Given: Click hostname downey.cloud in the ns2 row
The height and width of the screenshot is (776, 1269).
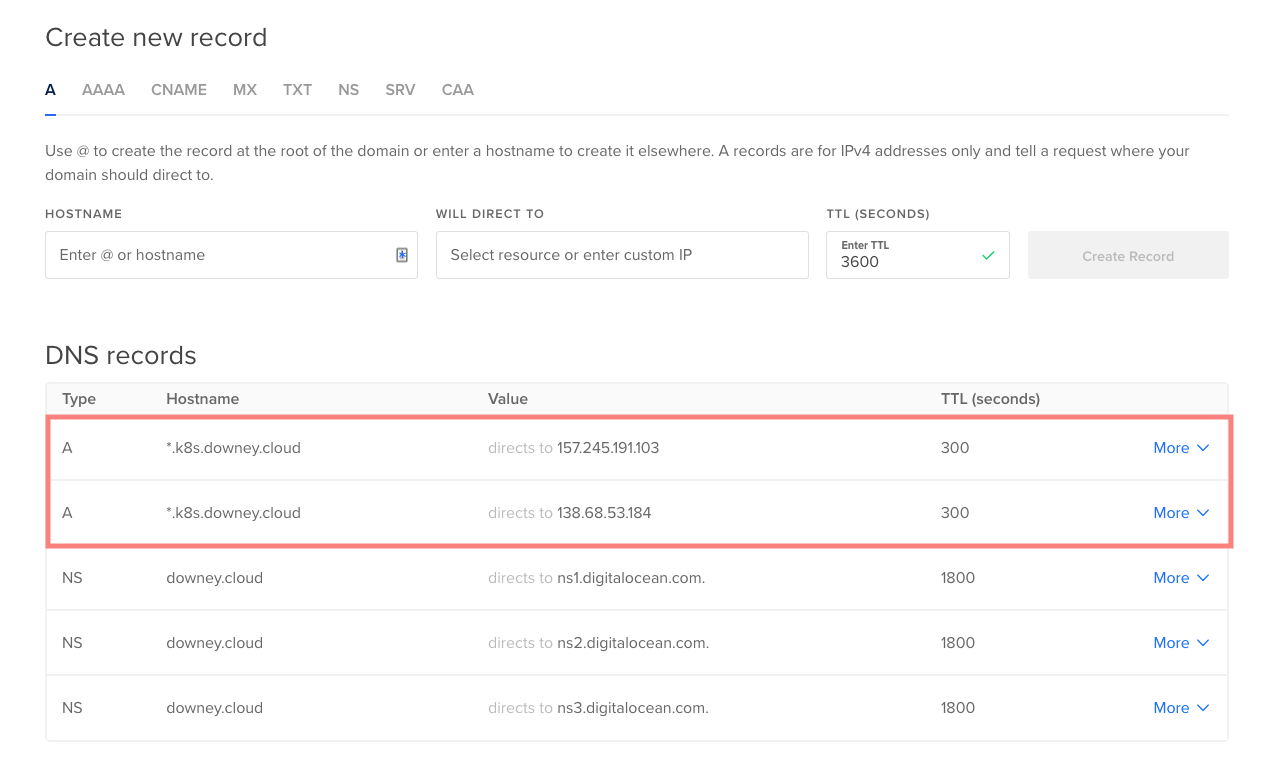Looking at the screenshot, I should pos(214,643).
